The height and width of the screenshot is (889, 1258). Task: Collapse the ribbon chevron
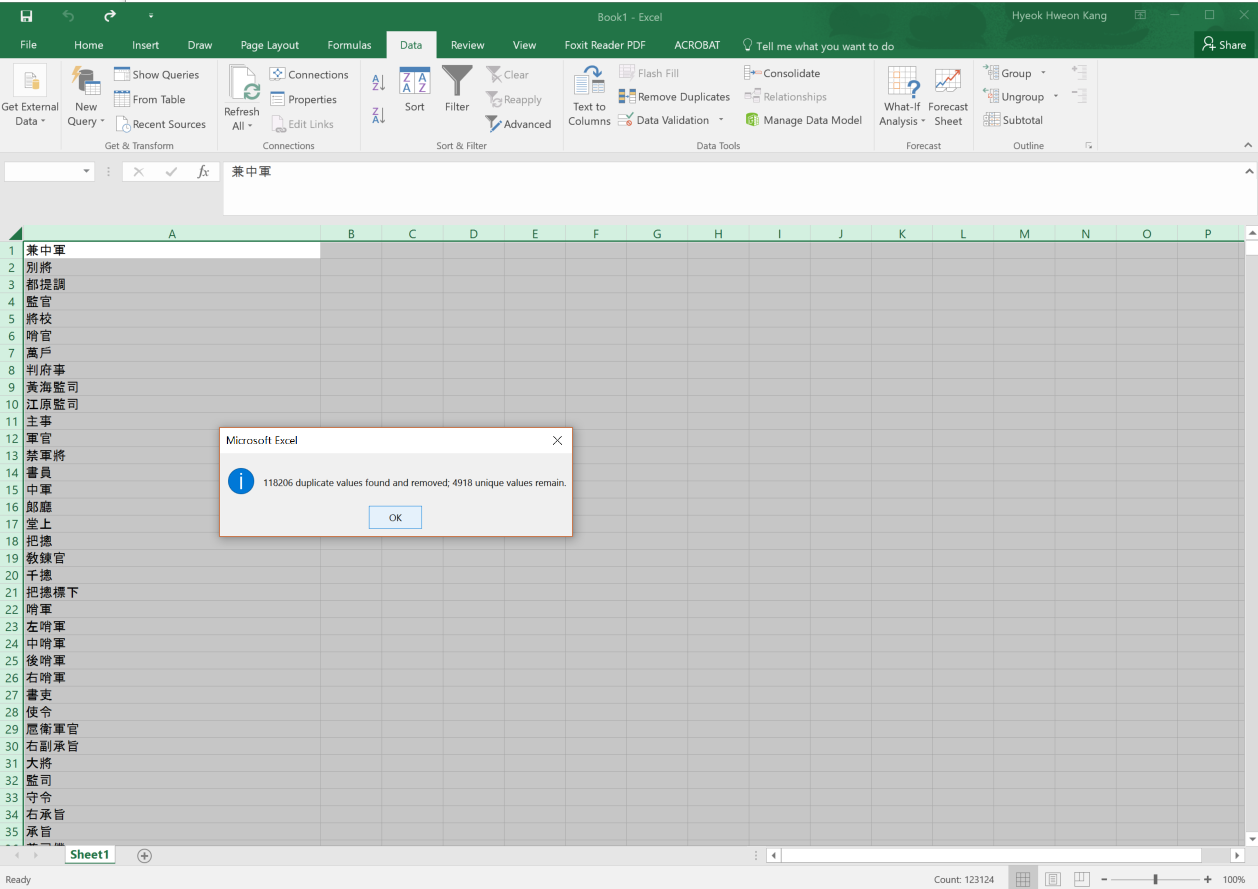pos(1247,146)
